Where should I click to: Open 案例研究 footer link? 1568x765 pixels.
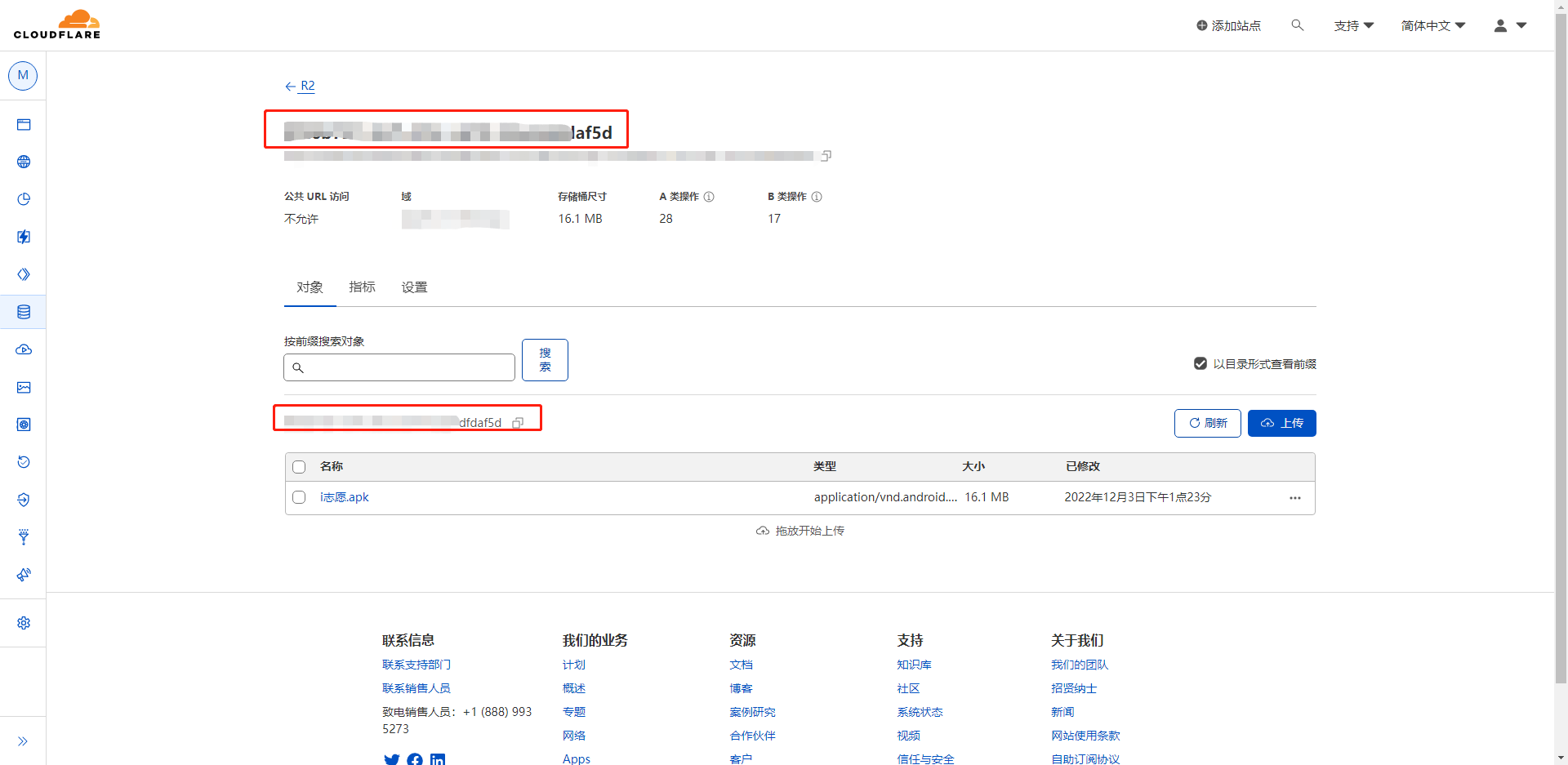pyautogui.click(x=753, y=712)
